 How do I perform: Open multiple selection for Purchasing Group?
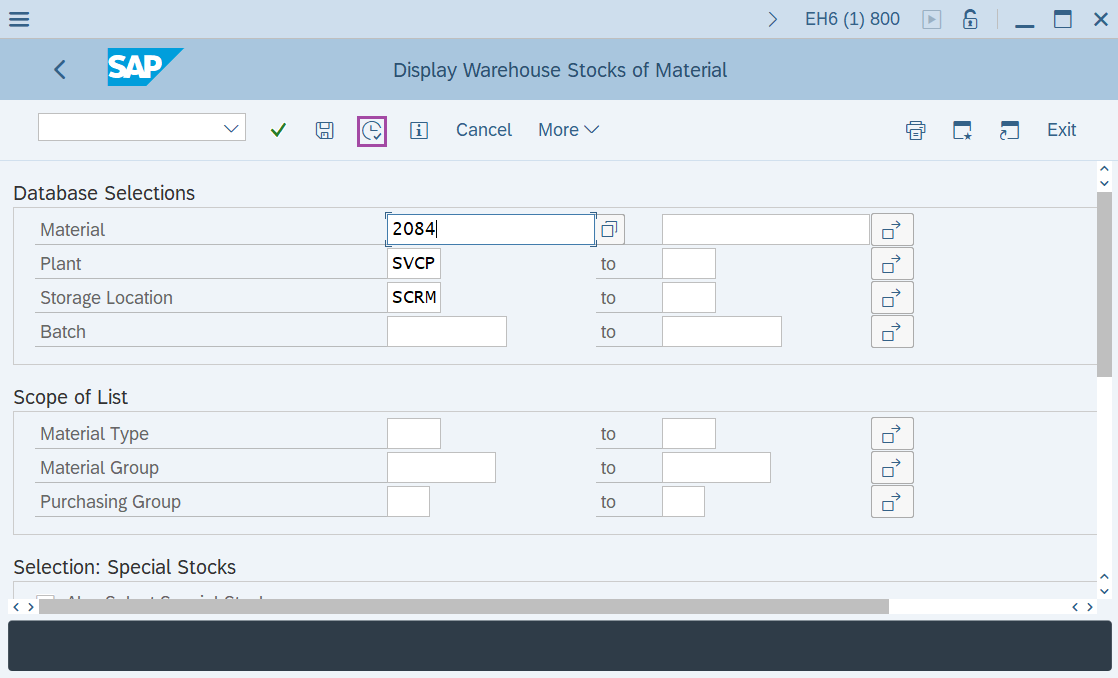click(x=892, y=501)
